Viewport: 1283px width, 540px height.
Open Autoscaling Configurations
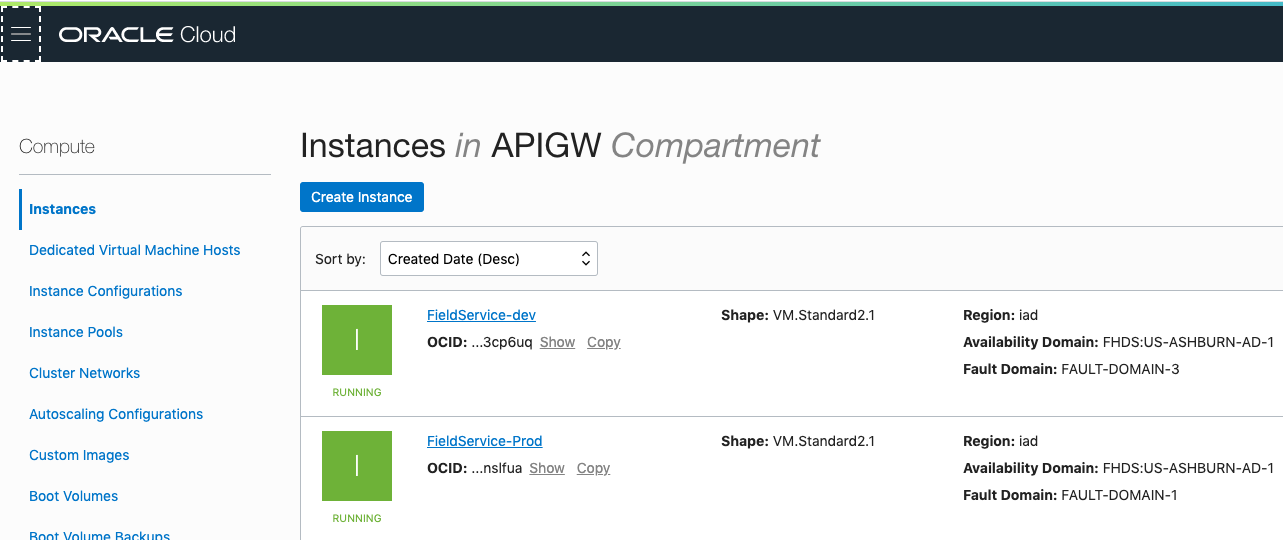point(116,414)
